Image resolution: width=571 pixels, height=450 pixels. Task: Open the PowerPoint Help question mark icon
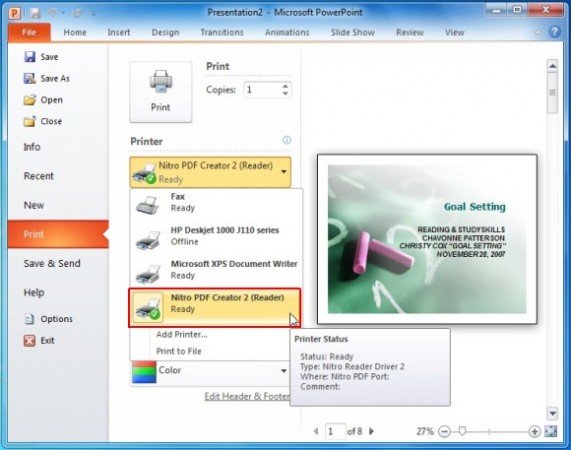coord(554,32)
